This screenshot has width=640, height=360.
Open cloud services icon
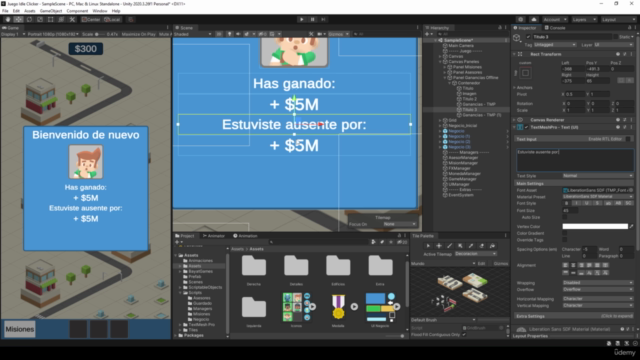[534, 19]
